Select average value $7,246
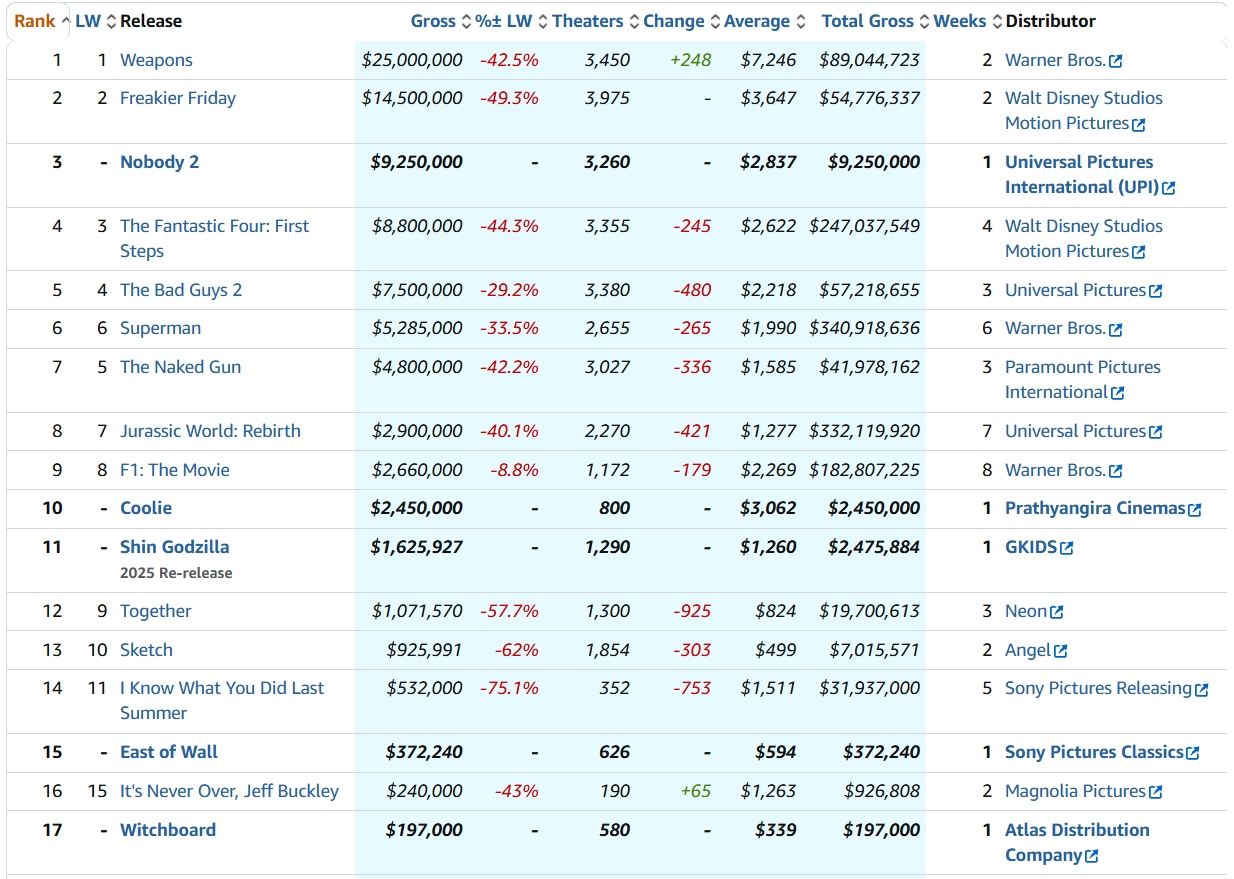The width and height of the screenshot is (1234, 879). point(768,60)
